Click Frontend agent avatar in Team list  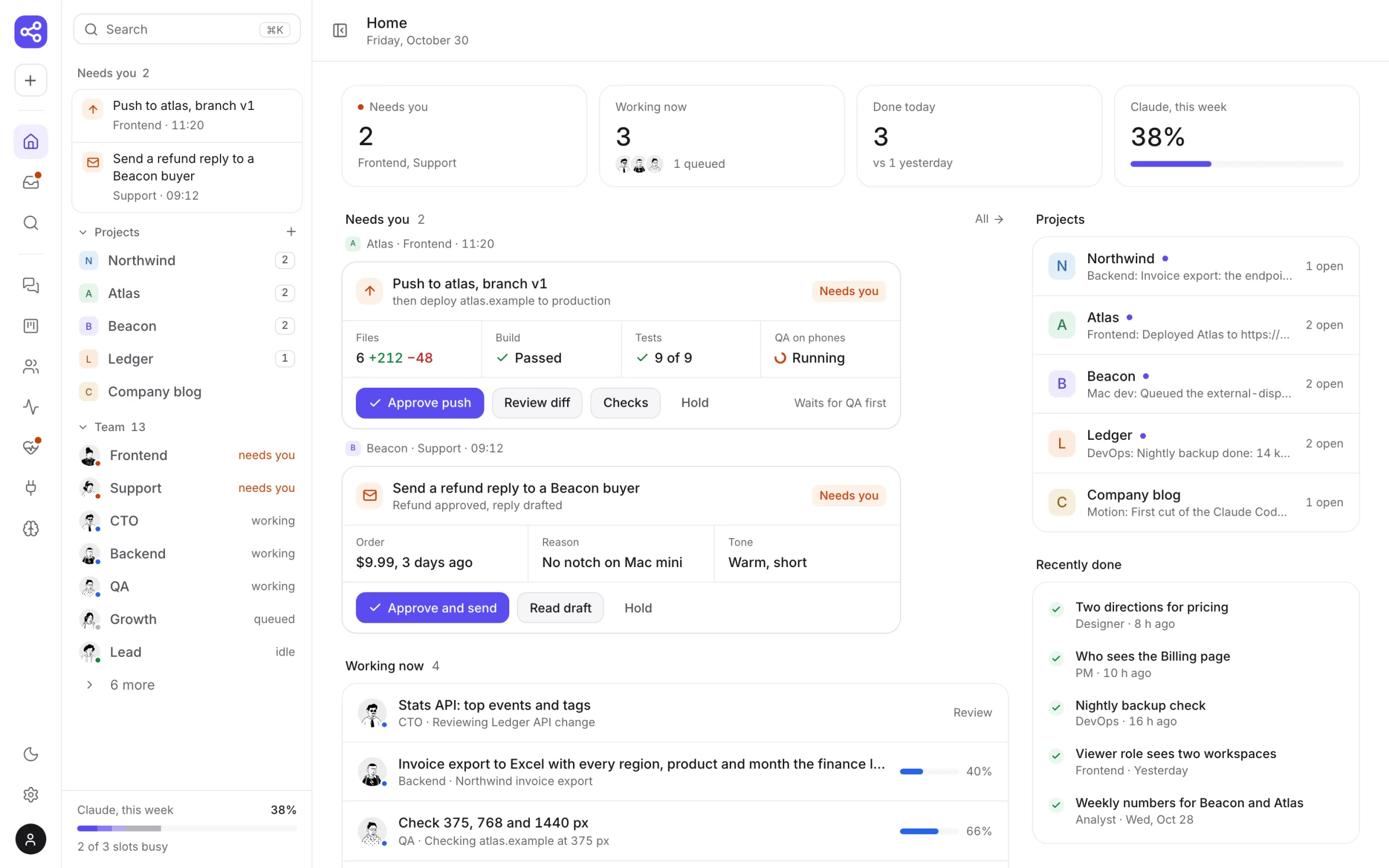tap(89, 455)
